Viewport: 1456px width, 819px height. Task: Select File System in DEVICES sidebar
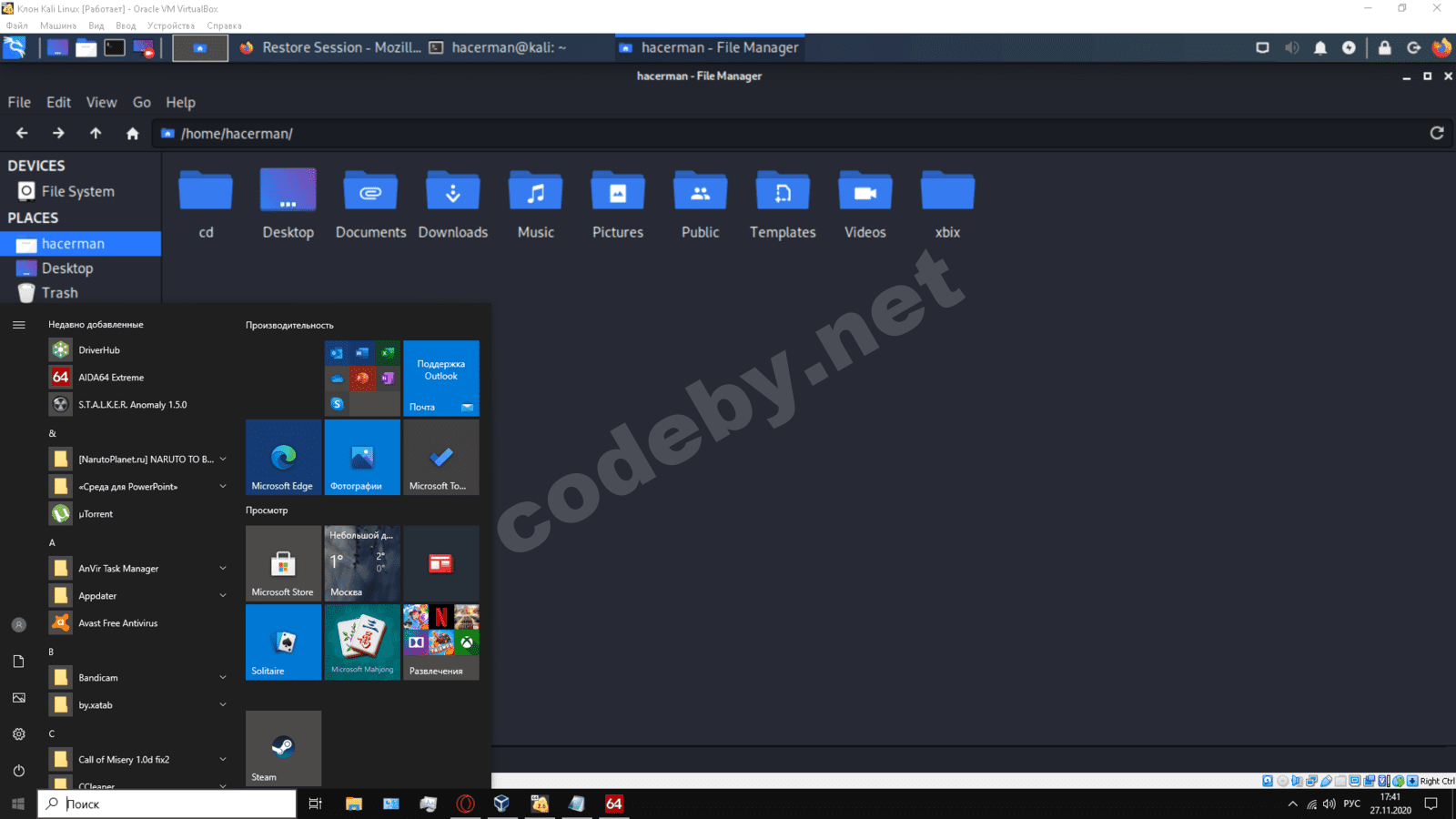(x=80, y=191)
